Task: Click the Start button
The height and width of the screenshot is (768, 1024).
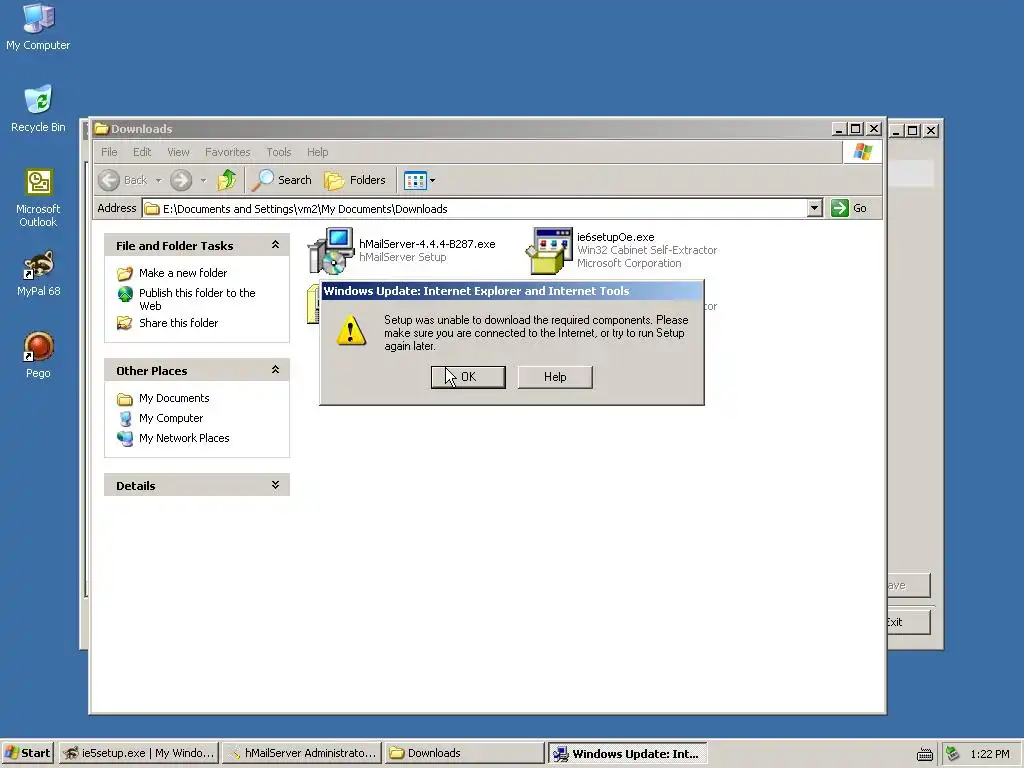Action: (x=27, y=753)
